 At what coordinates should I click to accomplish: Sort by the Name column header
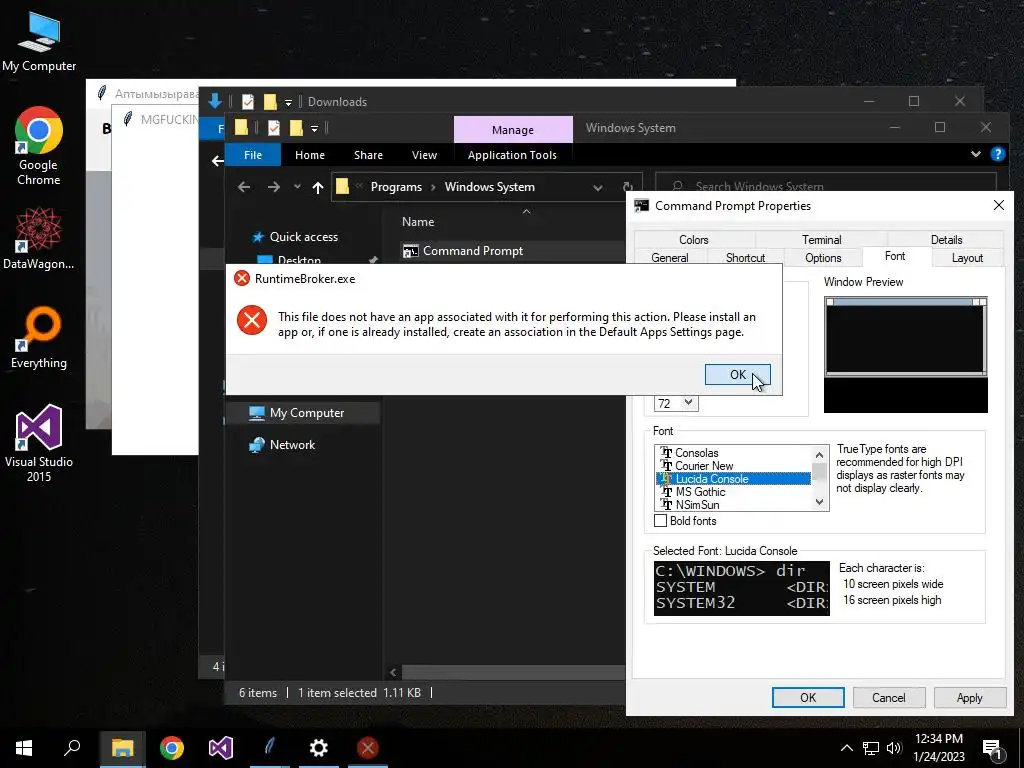[x=418, y=221]
